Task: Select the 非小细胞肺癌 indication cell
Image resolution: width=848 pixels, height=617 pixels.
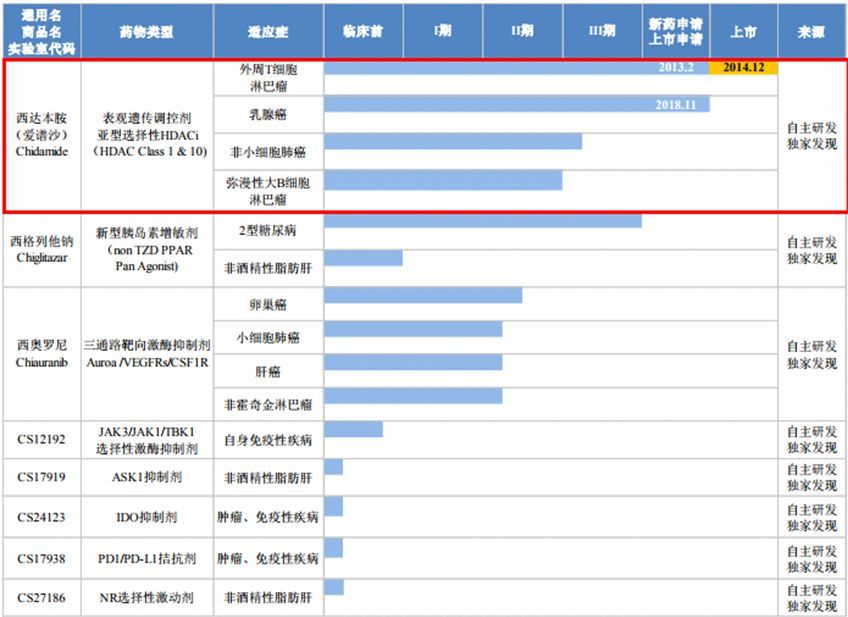Action: click(268, 152)
